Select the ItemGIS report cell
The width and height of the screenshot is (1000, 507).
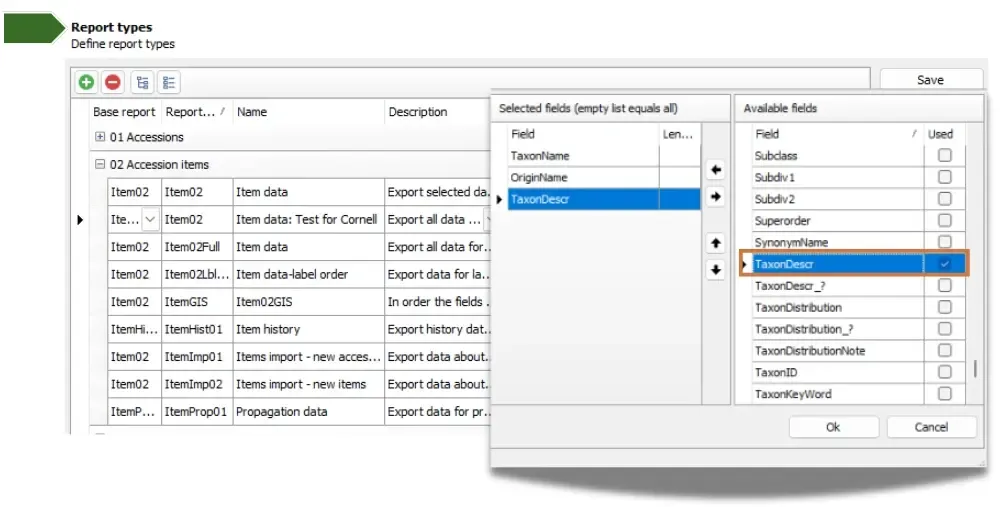[197, 302]
